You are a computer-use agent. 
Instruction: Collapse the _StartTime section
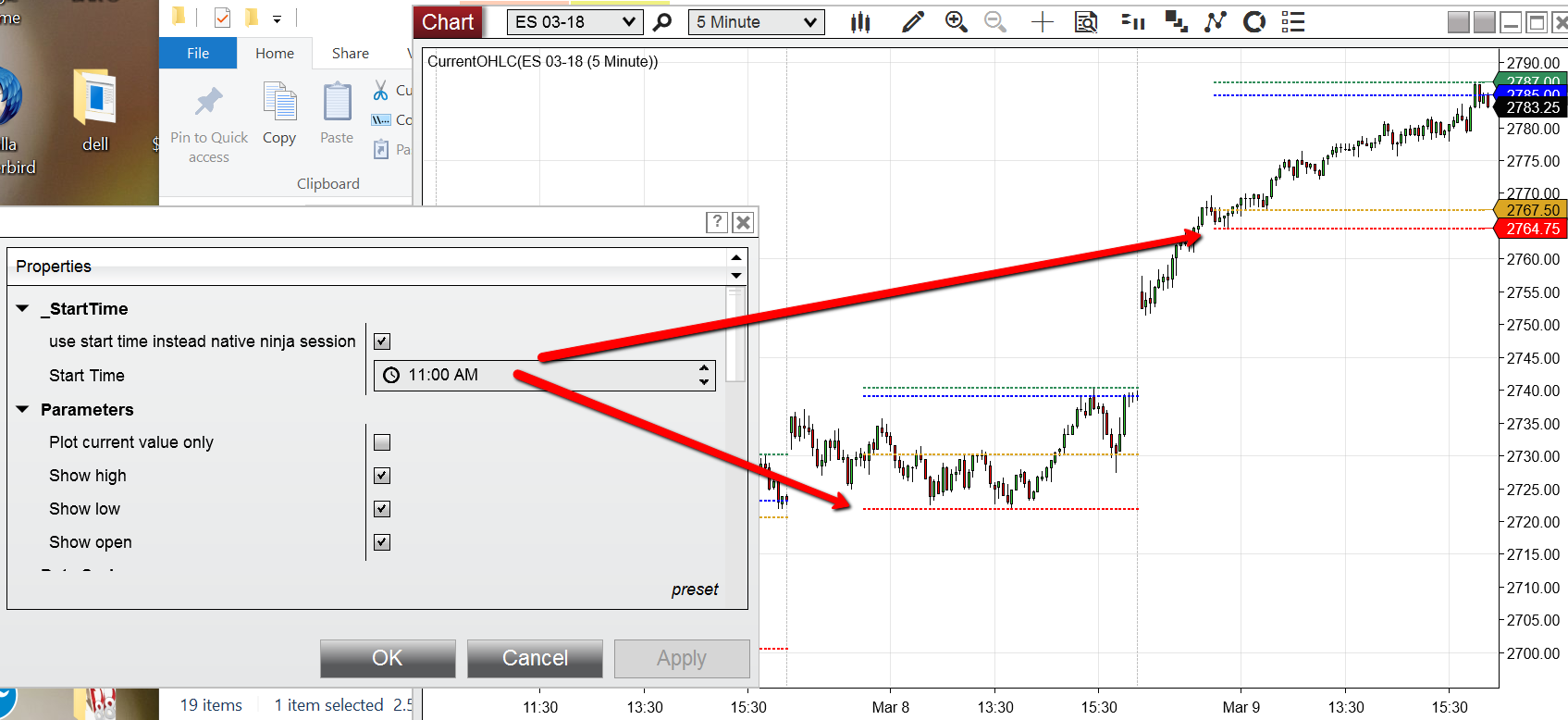click(x=23, y=308)
